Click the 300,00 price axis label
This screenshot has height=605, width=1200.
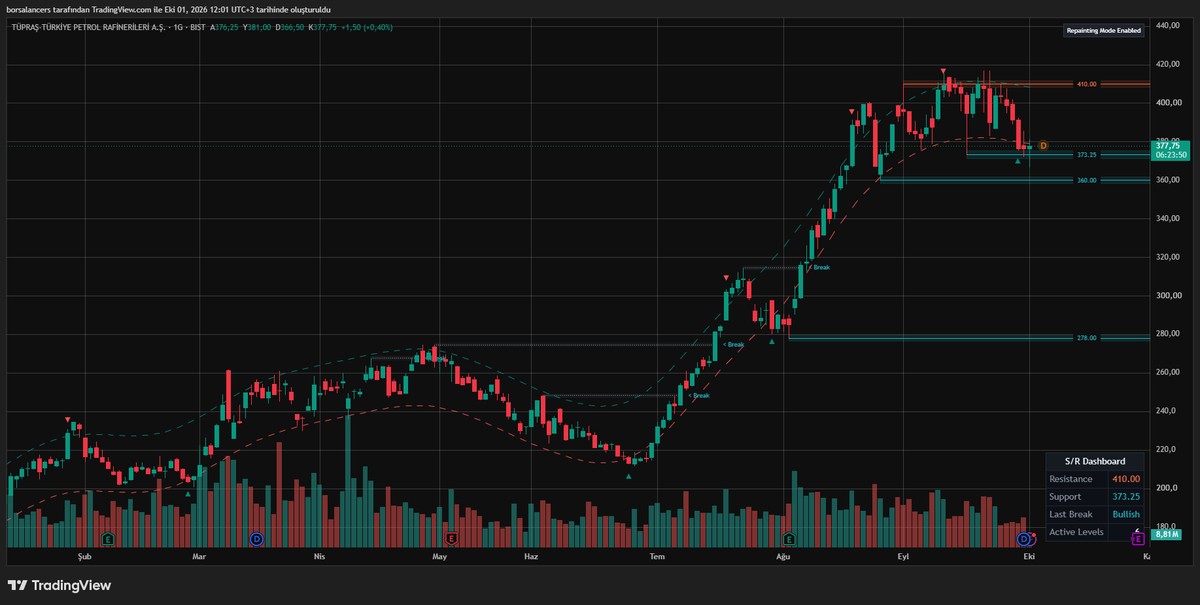point(1169,296)
